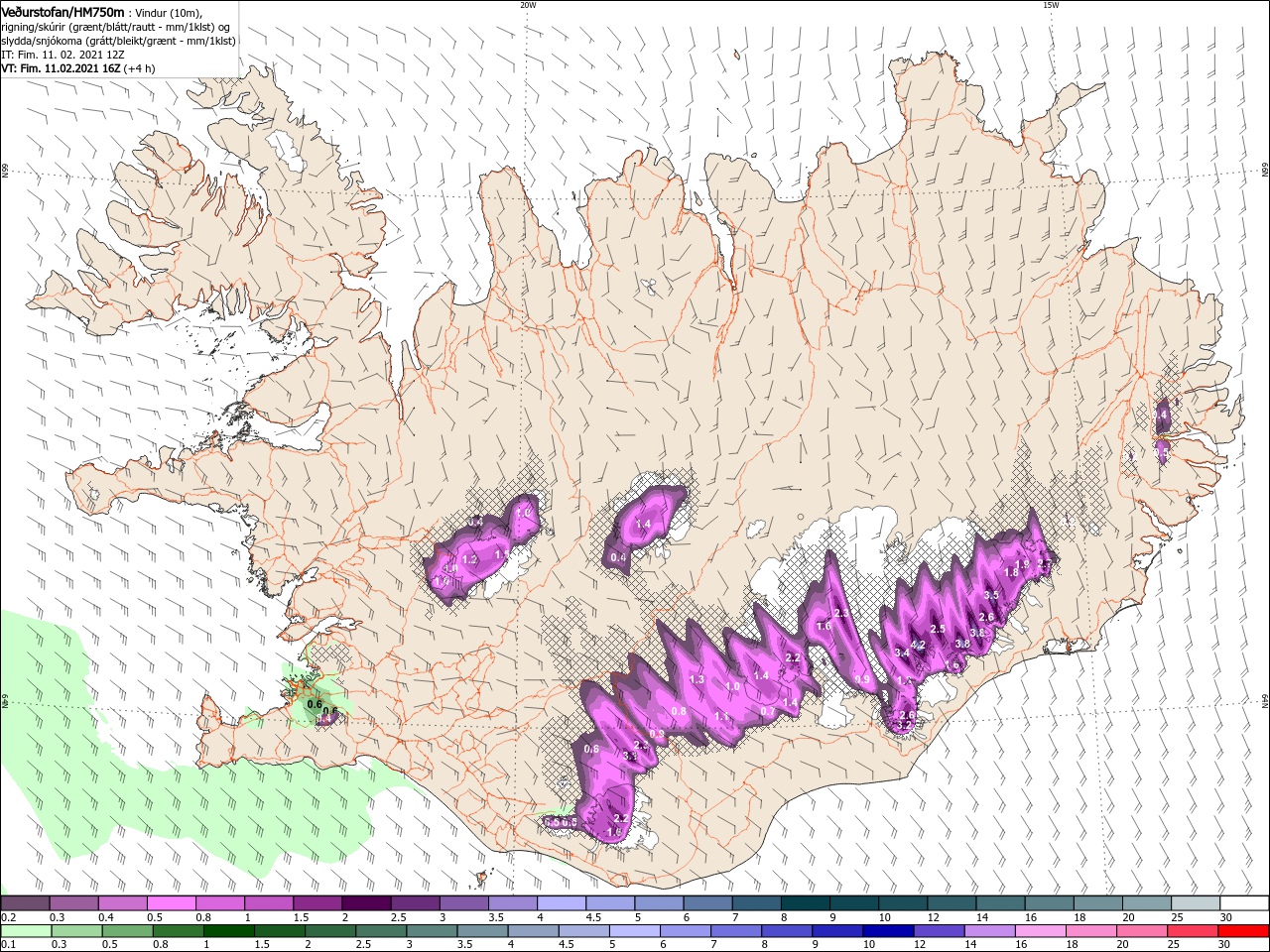Select the light periwinkle 4–4.5 snow legend swatch
Viewport: 1270px width, 952px height.
[561, 903]
